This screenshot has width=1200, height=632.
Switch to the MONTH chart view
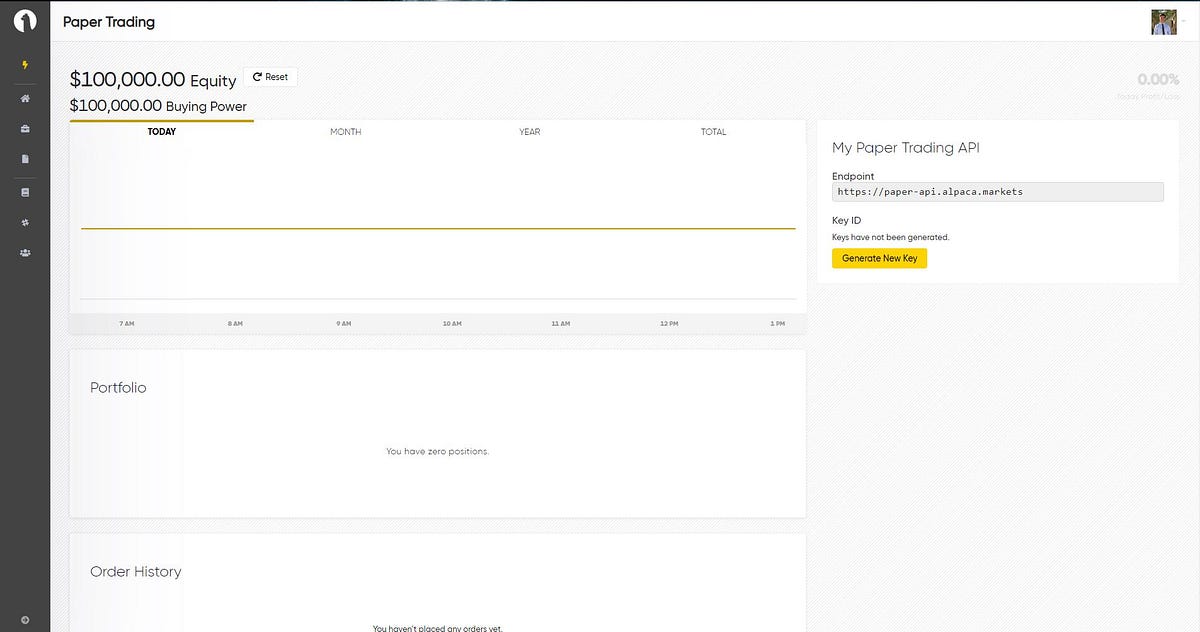(x=345, y=131)
